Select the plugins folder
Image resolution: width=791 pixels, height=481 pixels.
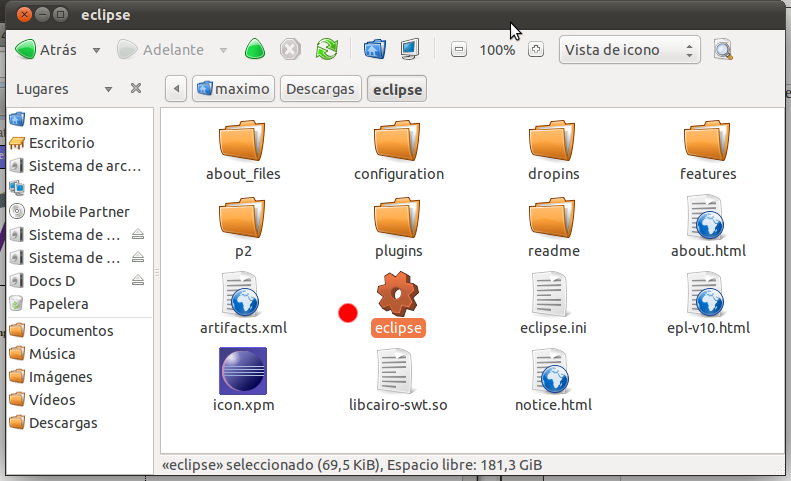click(x=398, y=228)
